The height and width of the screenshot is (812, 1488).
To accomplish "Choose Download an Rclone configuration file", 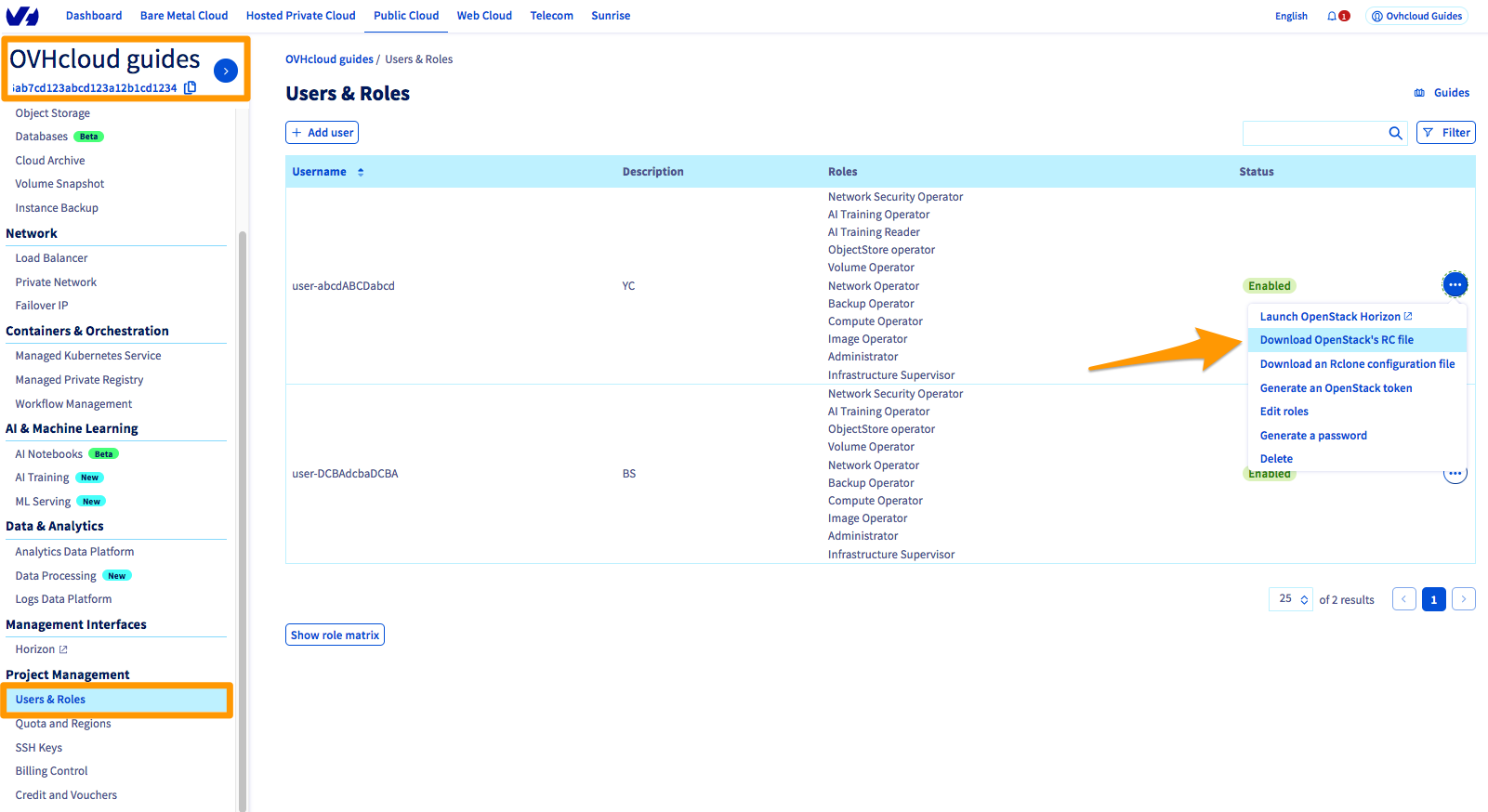I will [1357, 364].
